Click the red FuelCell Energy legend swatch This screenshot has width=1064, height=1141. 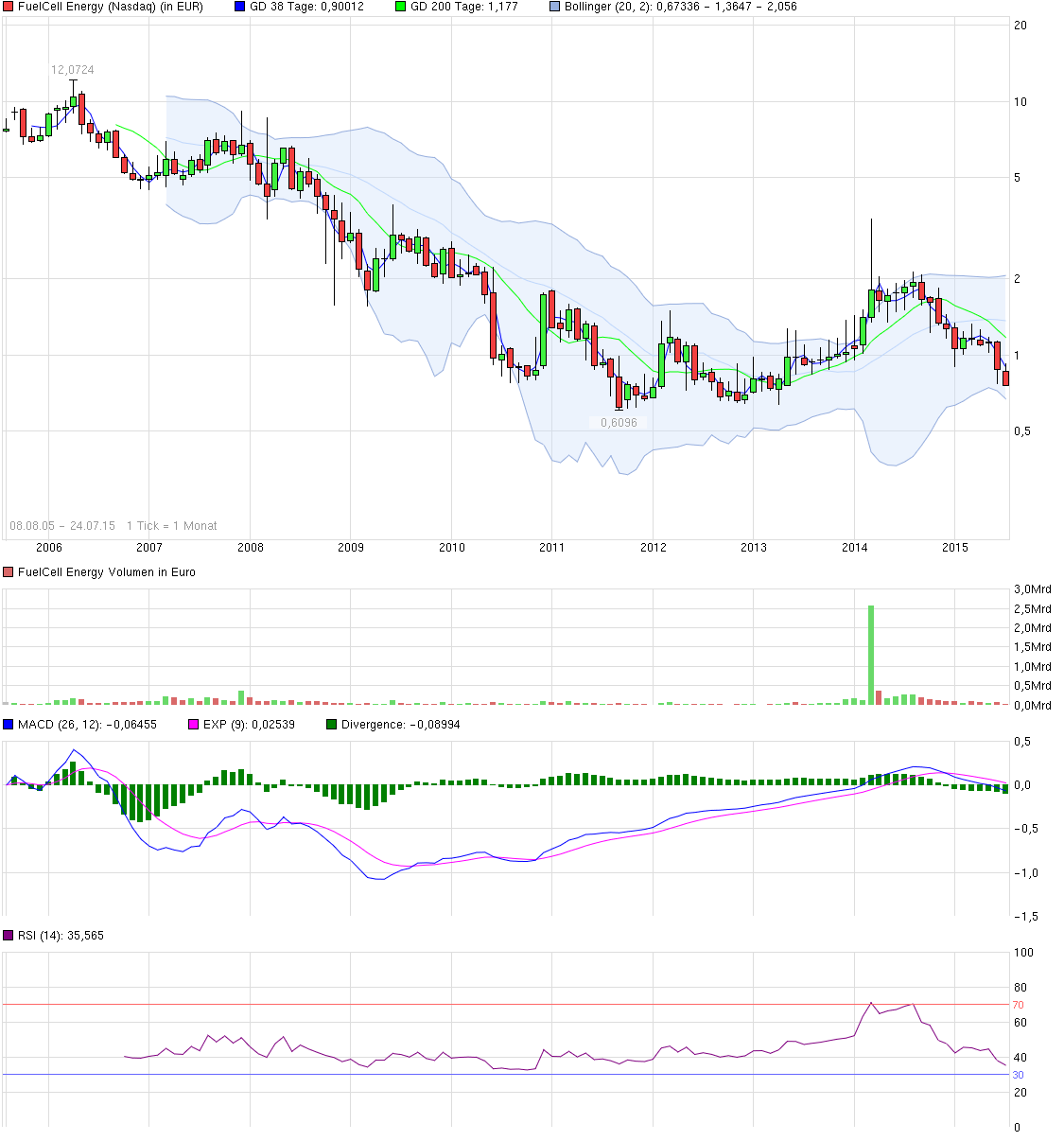[9, 7]
